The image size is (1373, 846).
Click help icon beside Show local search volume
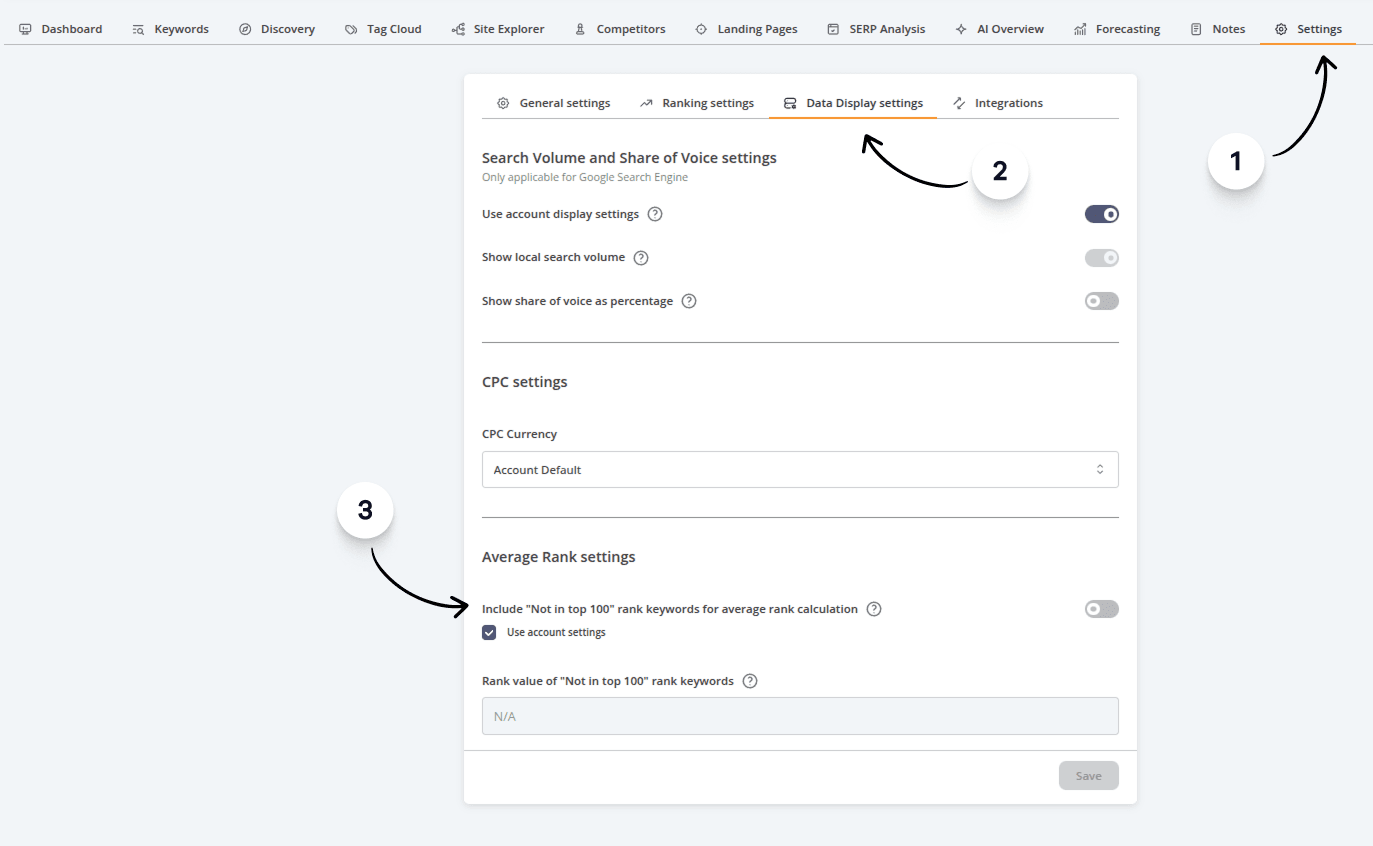[x=641, y=258]
